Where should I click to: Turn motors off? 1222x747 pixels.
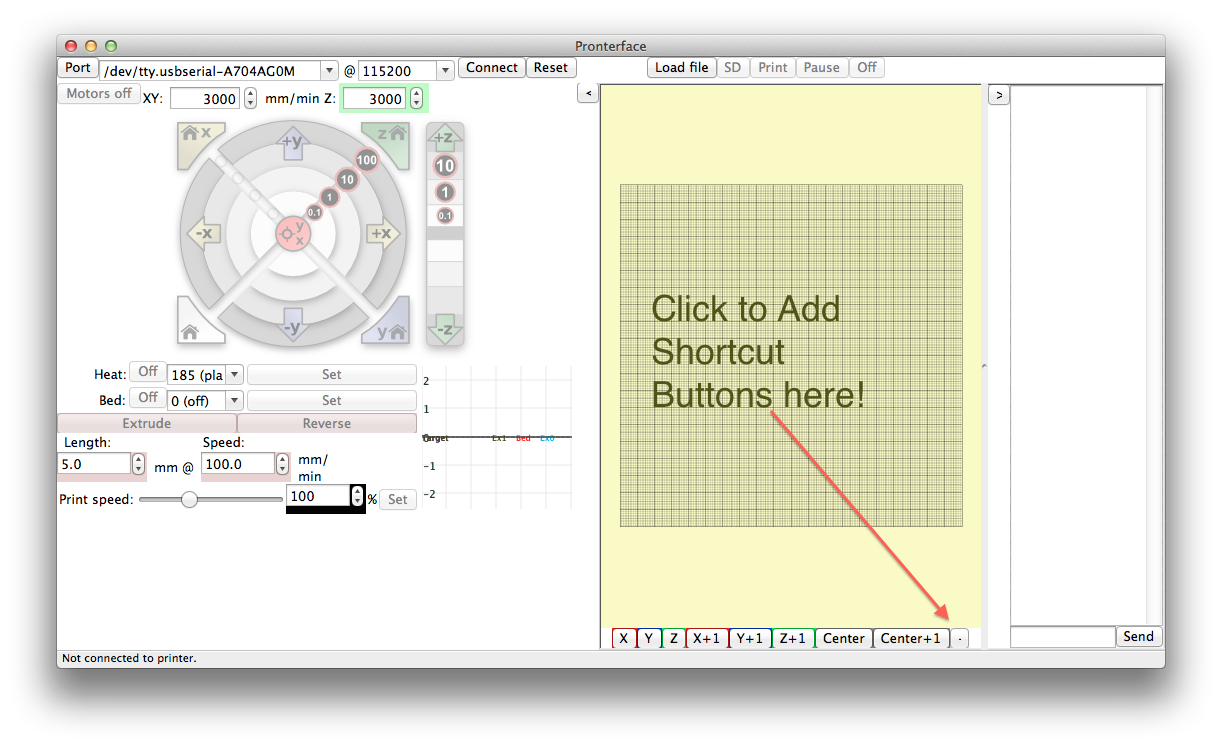[x=99, y=94]
